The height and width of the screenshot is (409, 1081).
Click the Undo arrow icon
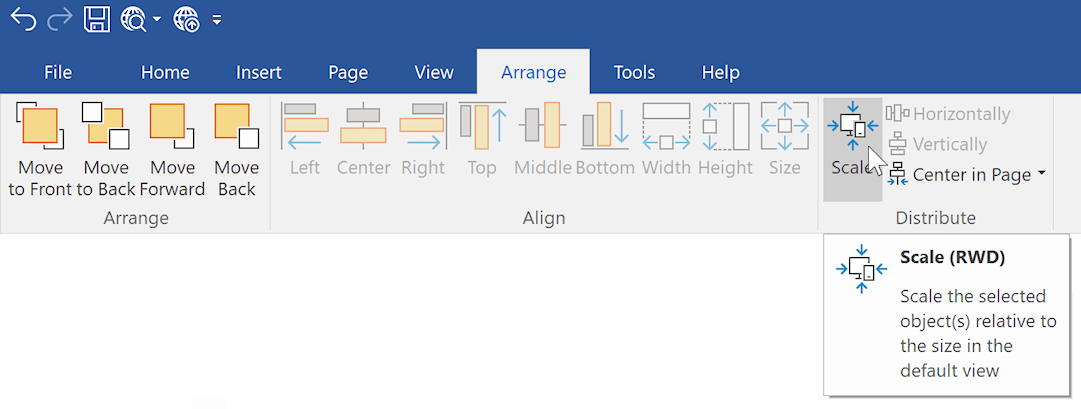point(22,18)
